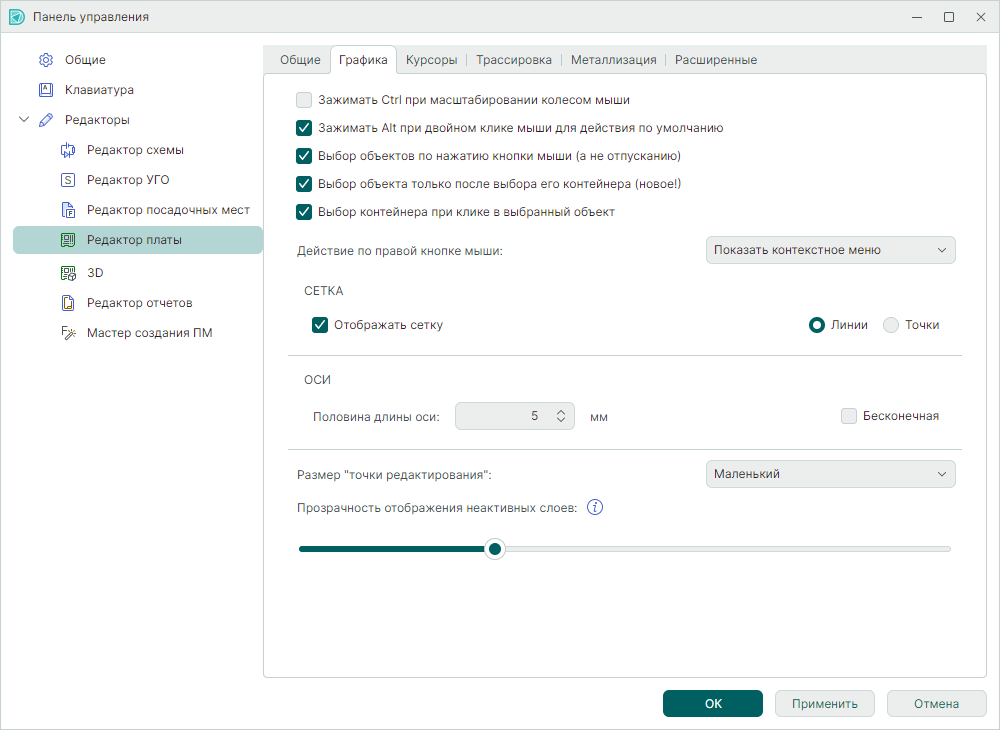Screen dimensions: 1000x730
Task: Select Редактор посадочных мест tree item
Action: pos(168,210)
